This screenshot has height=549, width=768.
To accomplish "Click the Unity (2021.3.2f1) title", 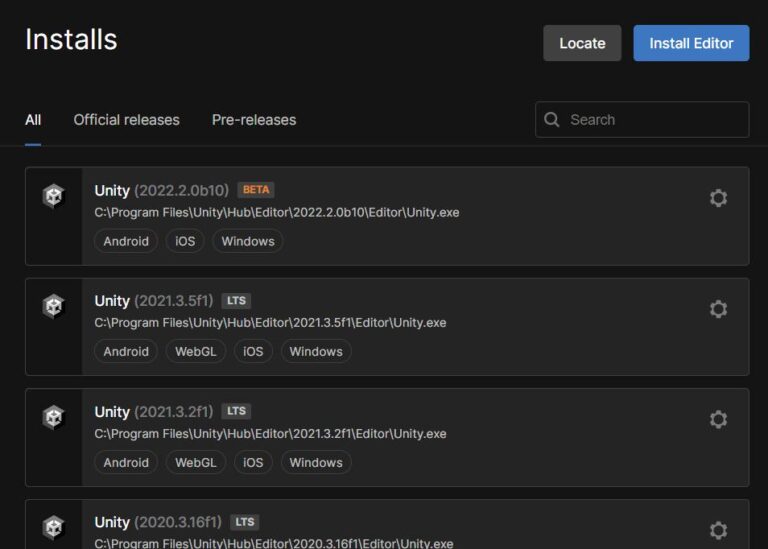I will click(x=154, y=411).
